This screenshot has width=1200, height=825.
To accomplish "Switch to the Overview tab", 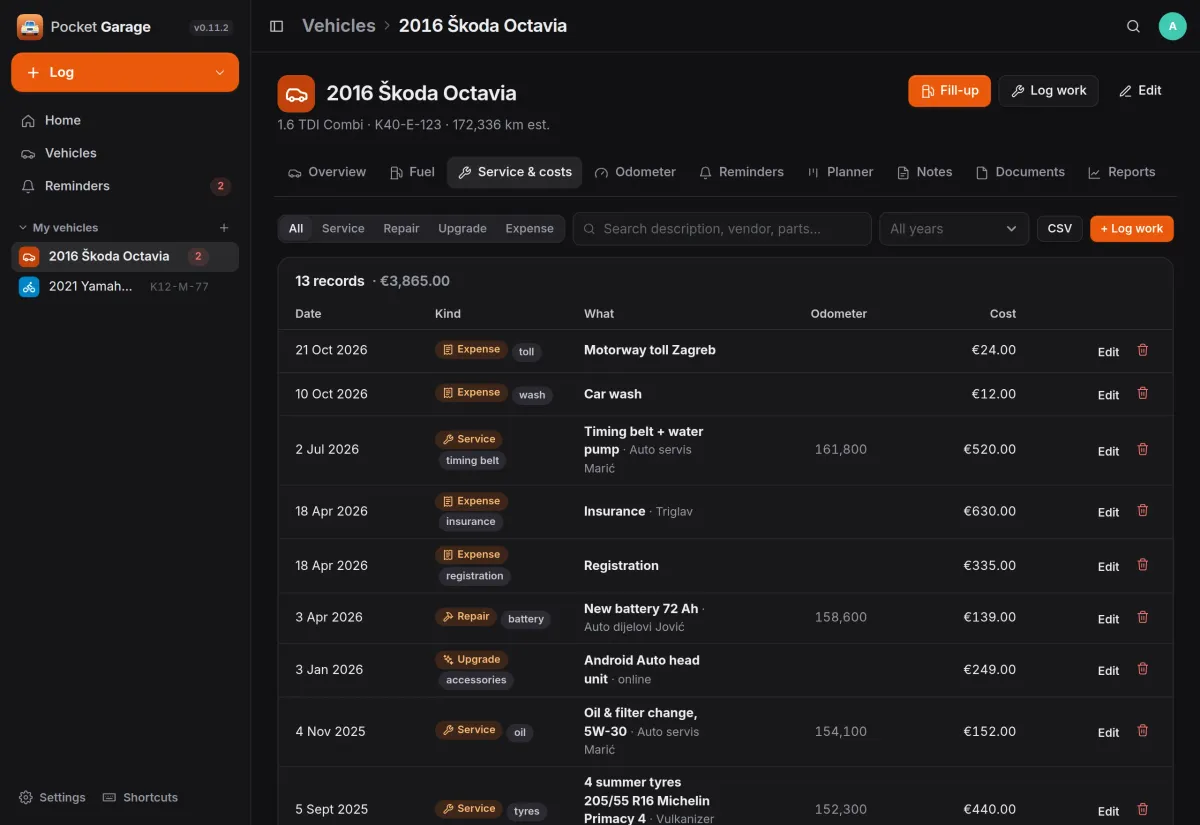I will tap(327, 172).
